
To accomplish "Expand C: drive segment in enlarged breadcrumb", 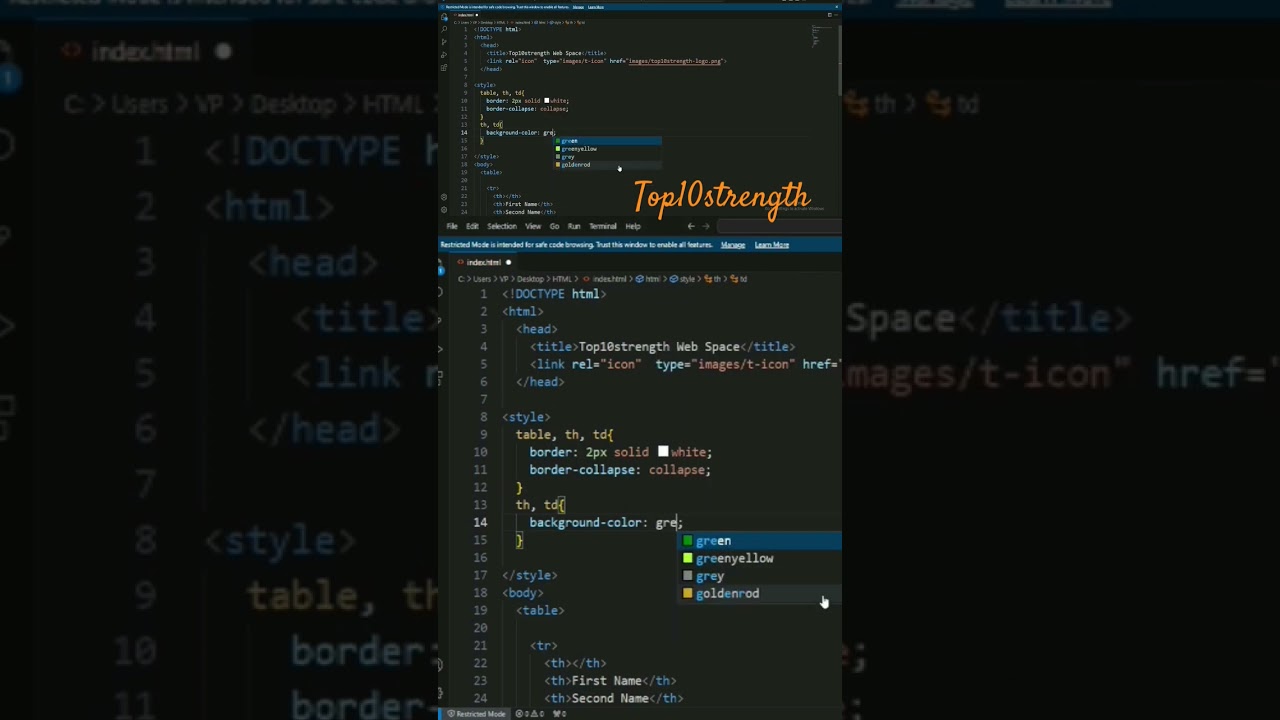I will (x=461, y=279).
